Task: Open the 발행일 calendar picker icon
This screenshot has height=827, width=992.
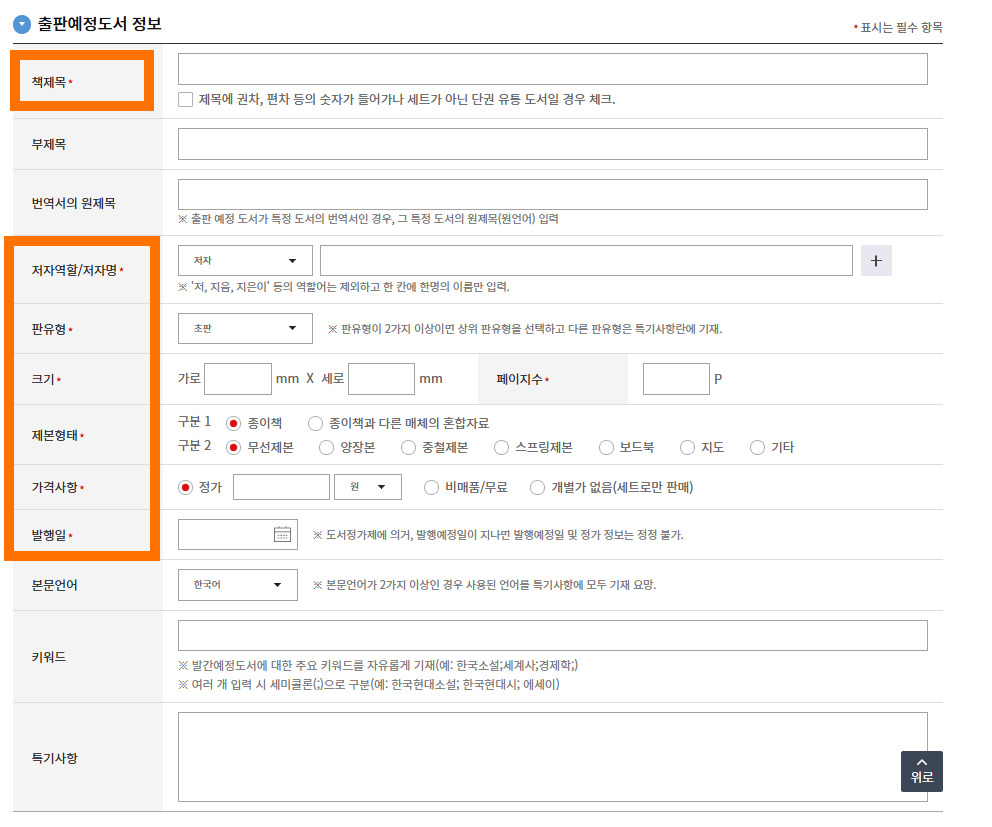Action: [282, 534]
